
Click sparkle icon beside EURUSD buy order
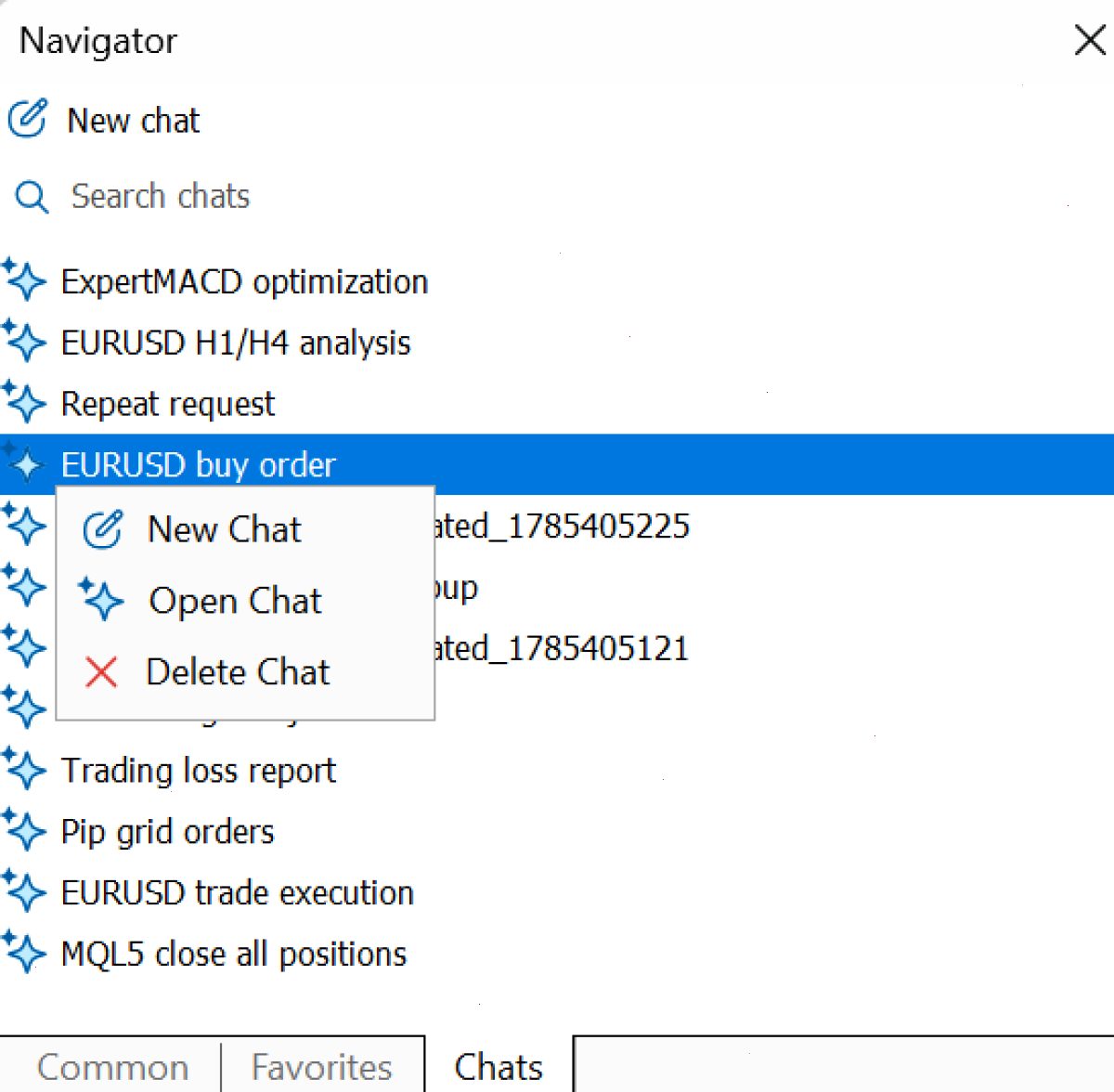[x=24, y=464]
